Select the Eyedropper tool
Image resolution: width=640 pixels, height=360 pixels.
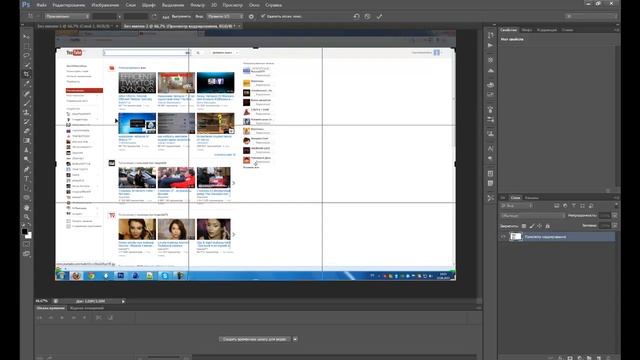click(27, 84)
